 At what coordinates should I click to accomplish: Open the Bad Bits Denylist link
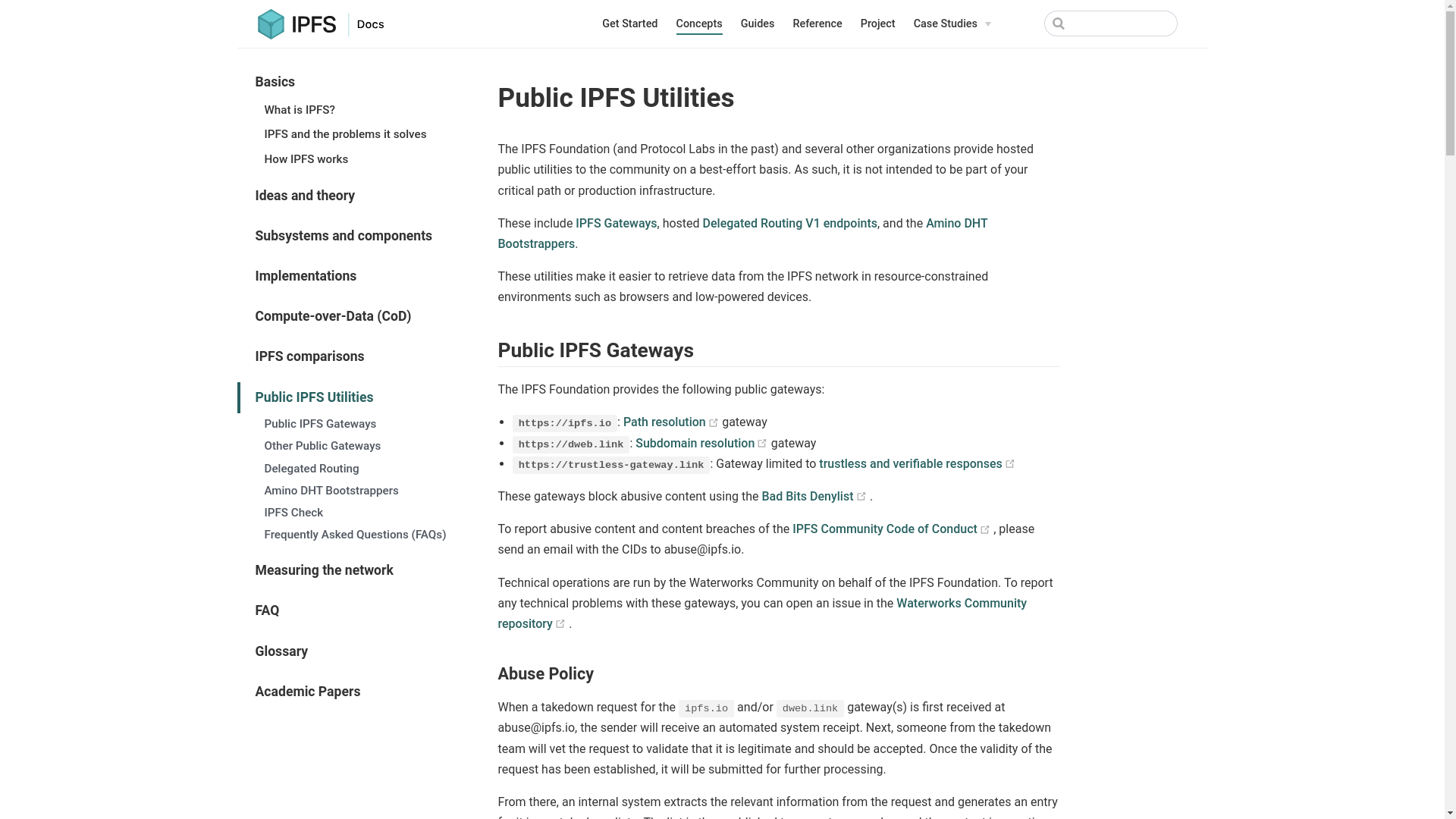pos(807,497)
